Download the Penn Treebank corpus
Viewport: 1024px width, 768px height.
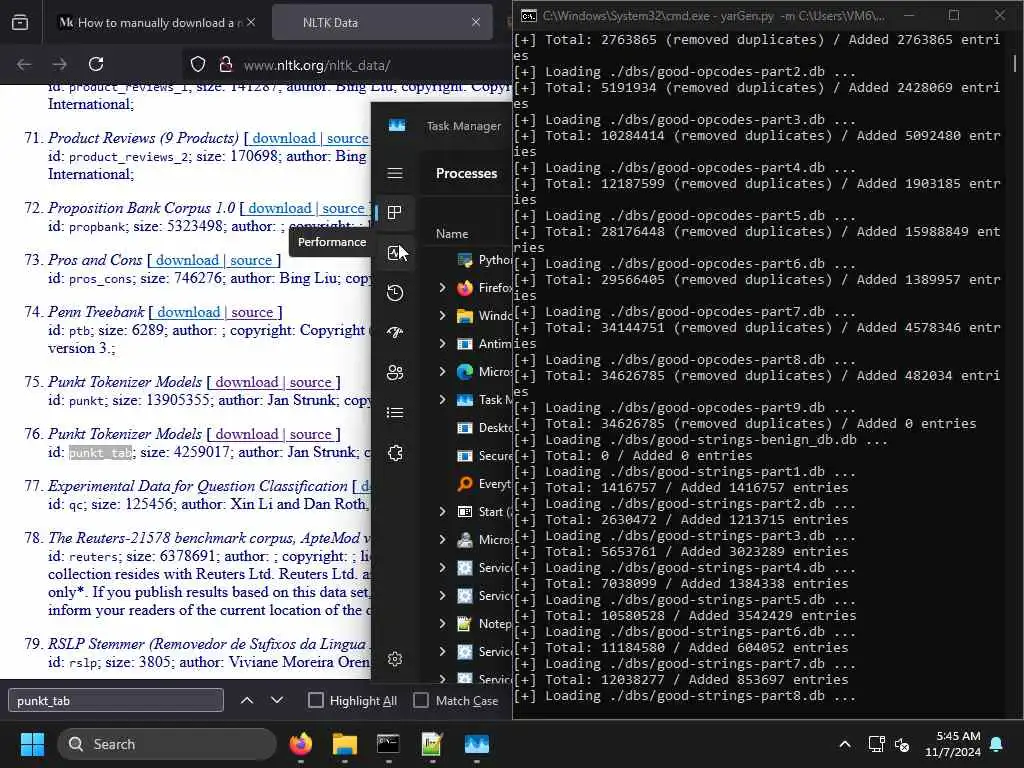coord(189,312)
